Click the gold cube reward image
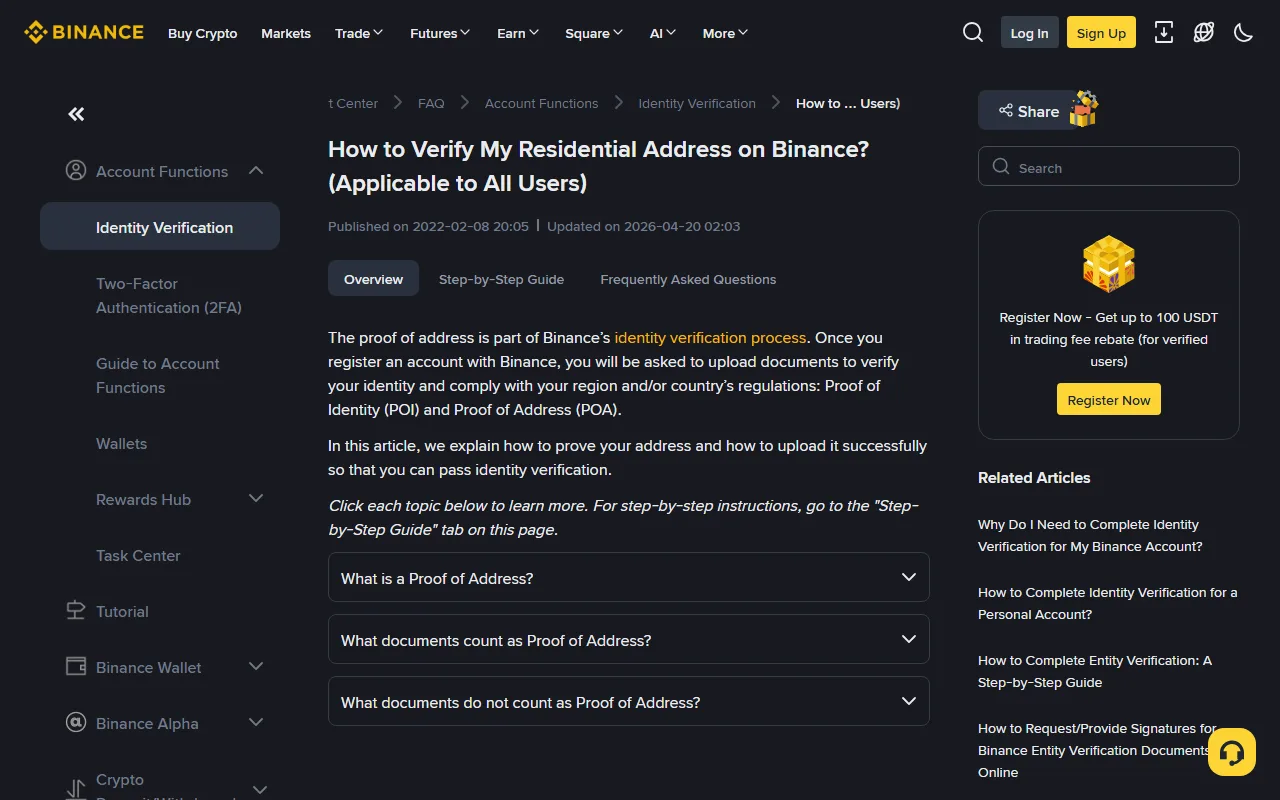This screenshot has height=800, width=1280. pyautogui.click(x=1109, y=264)
